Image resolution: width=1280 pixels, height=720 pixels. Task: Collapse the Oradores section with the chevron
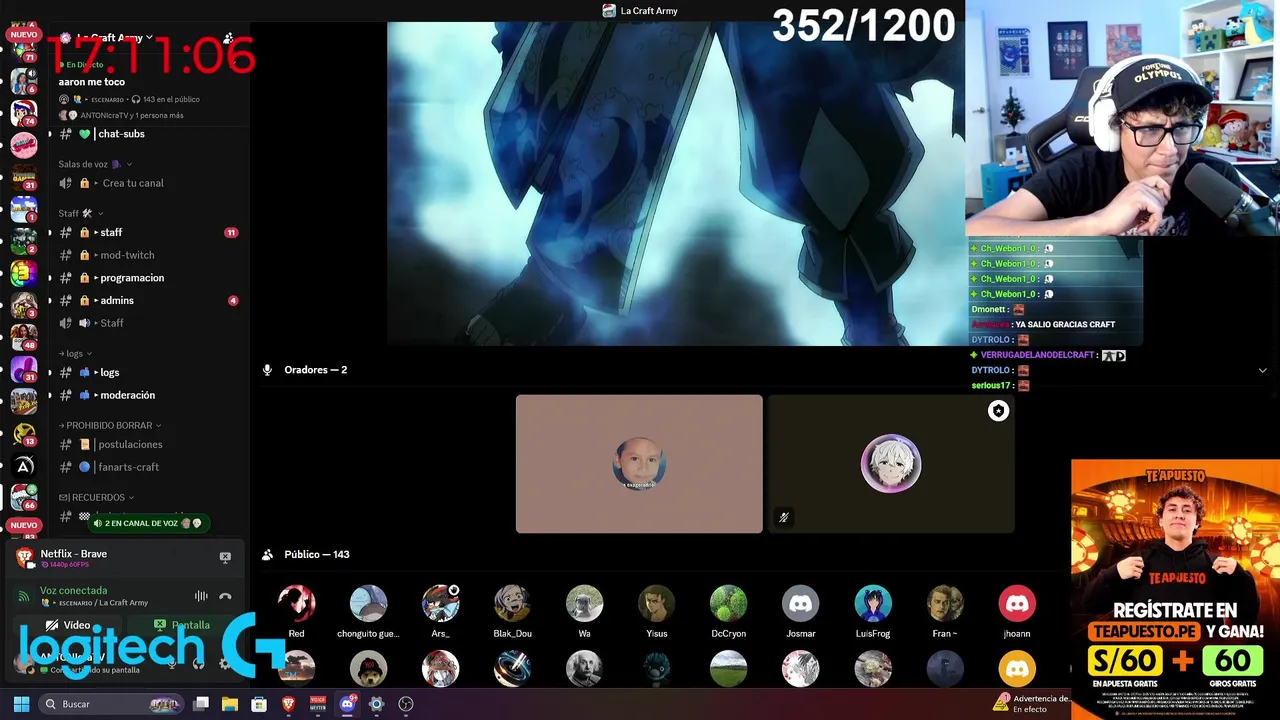1262,370
